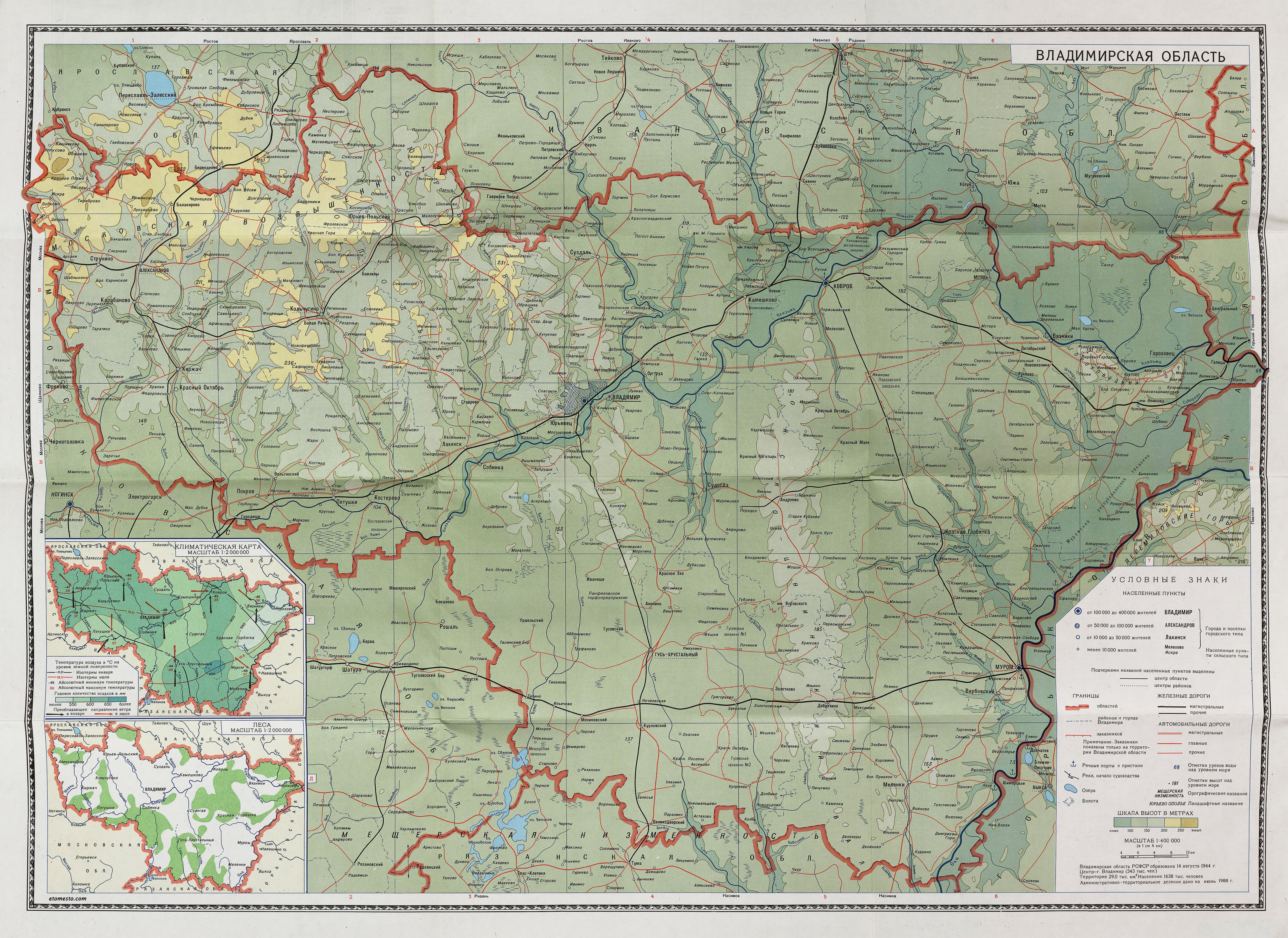Screen dimensions: 1288x938
Task: Click the double red line for magistral auto roads
Action: click(x=1170, y=733)
